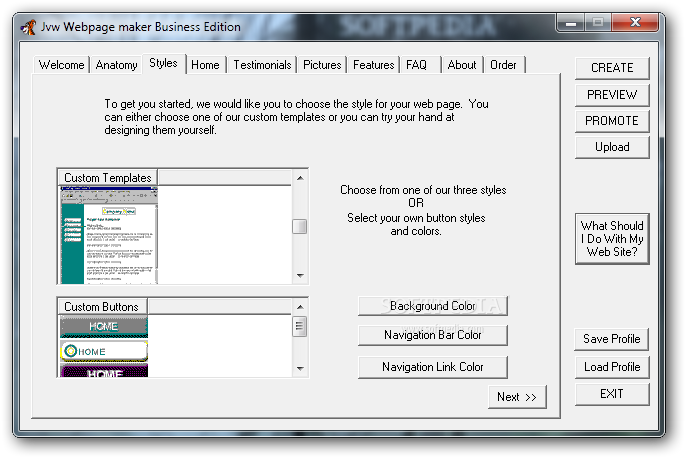Choose the gray HOME button style
686x458 pixels.
click(104, 327)
